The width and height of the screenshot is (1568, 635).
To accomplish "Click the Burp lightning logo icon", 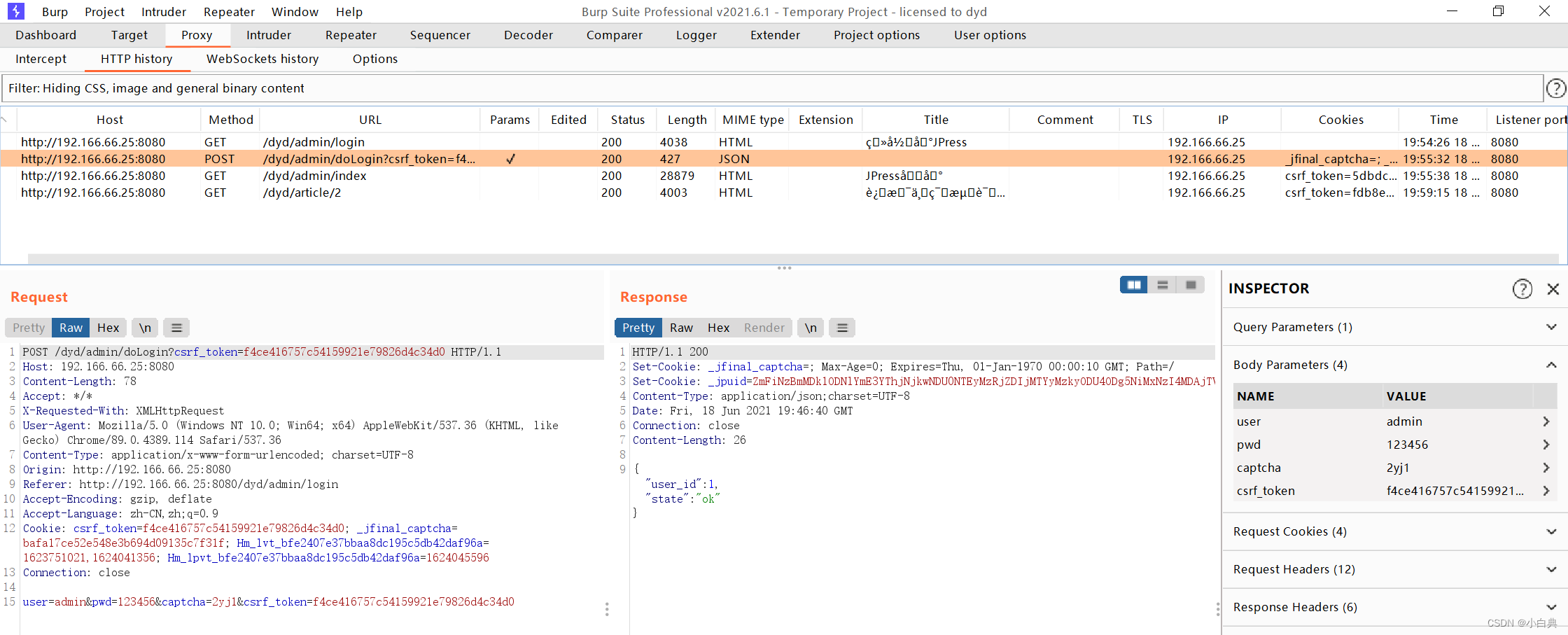I will [16, 11].
